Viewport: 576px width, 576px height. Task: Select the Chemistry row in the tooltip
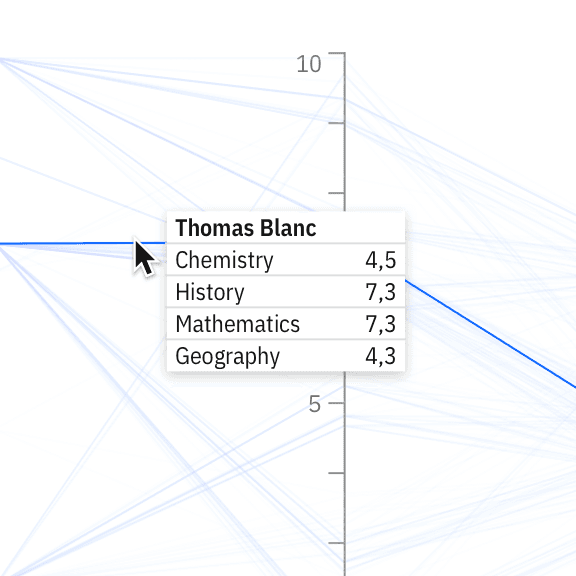click(286, 260)
